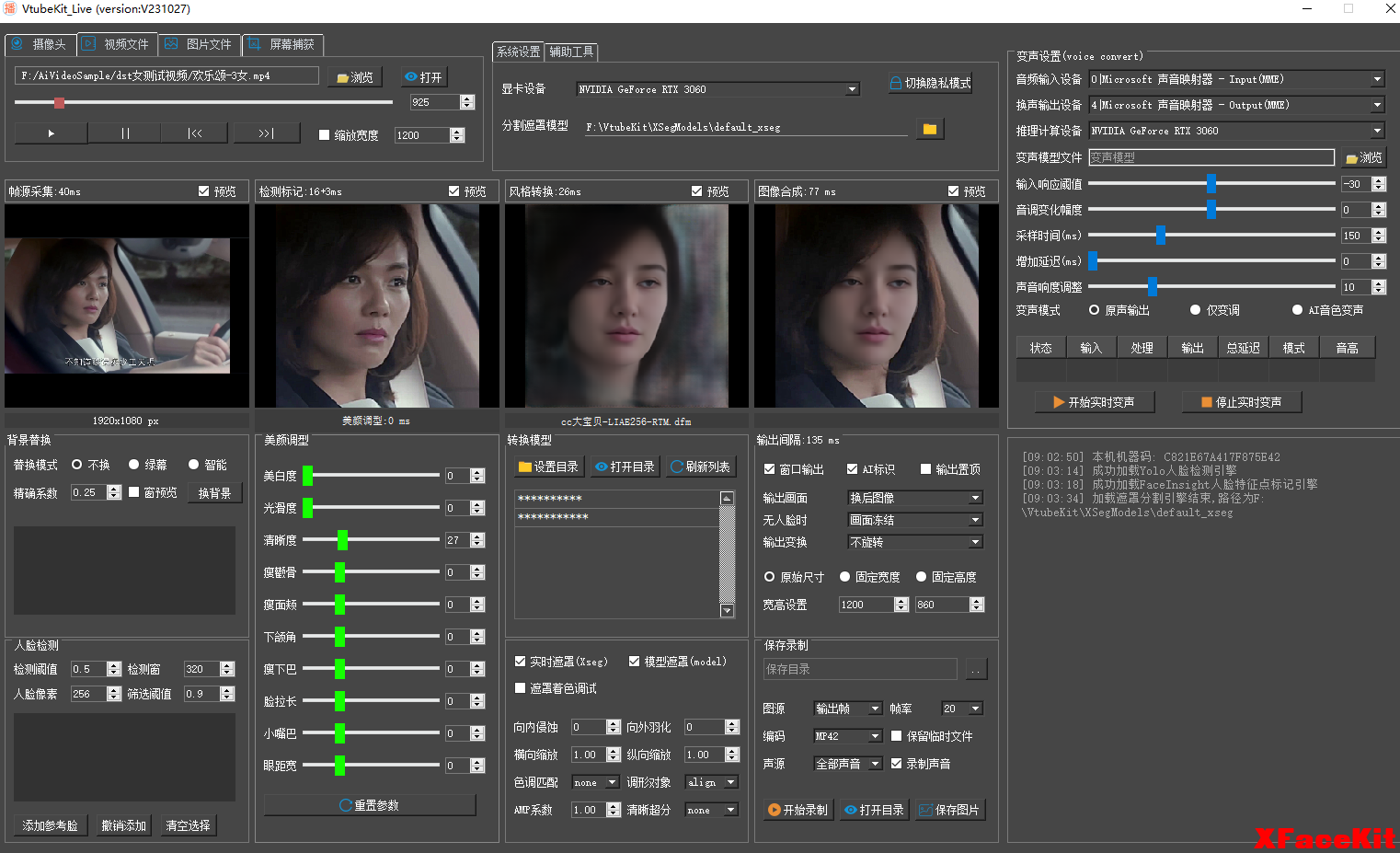Viewport: 1400px width, 853px height.
Task: Select the 辅助工具 auxiliary tools tab
Action: click(571, 52)
